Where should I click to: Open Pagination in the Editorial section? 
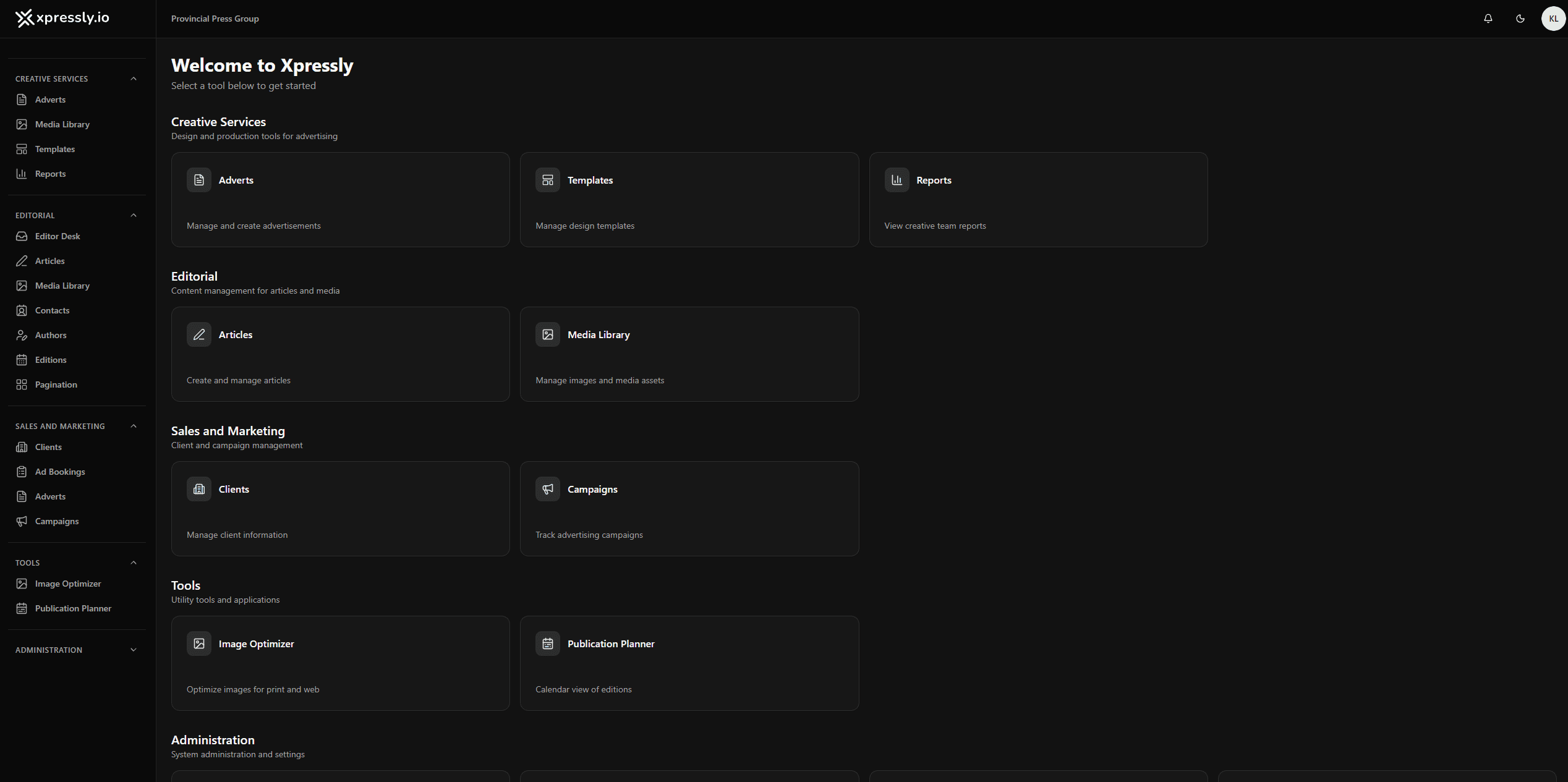pos(54,385)
